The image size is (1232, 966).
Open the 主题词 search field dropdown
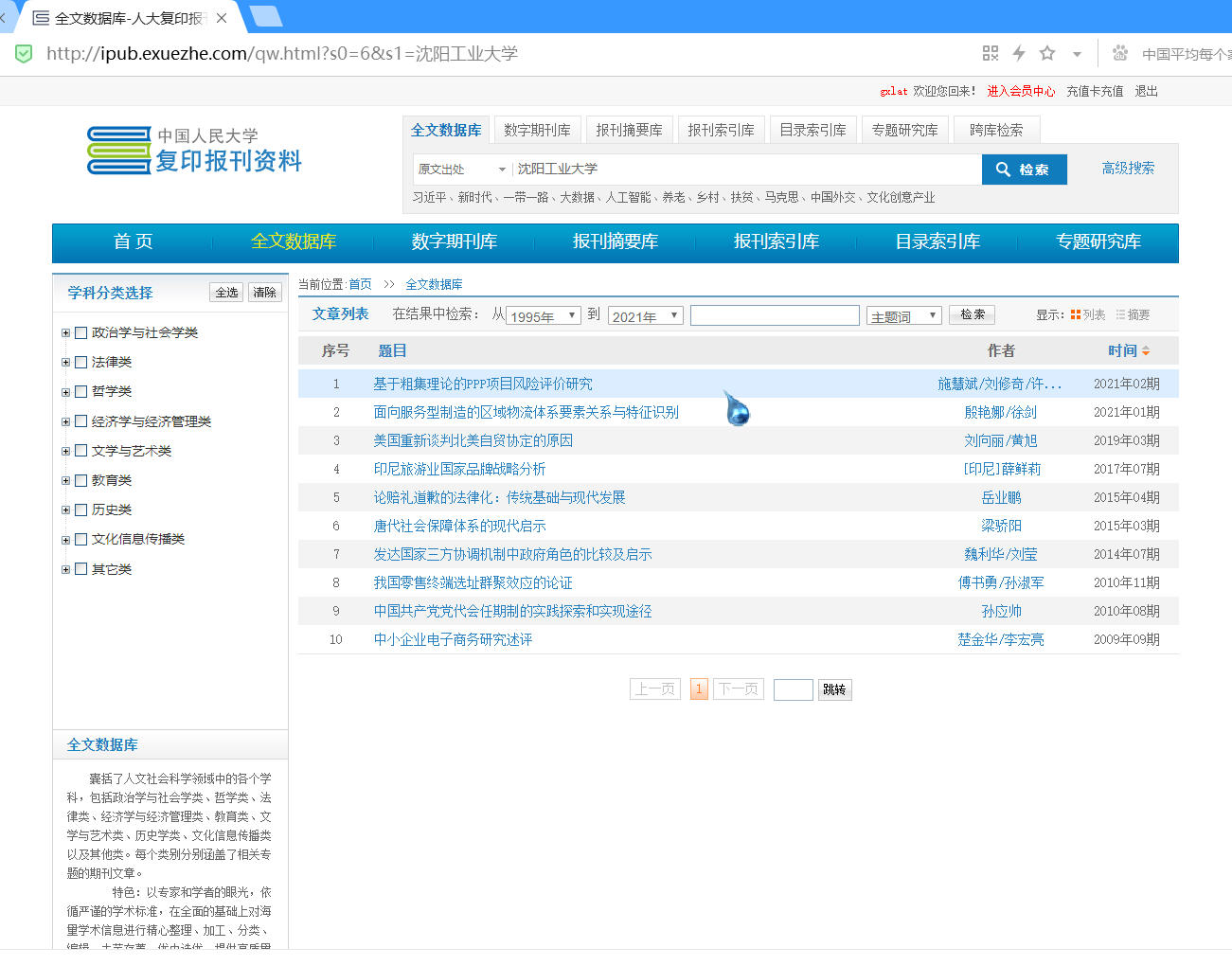(903, 315)
